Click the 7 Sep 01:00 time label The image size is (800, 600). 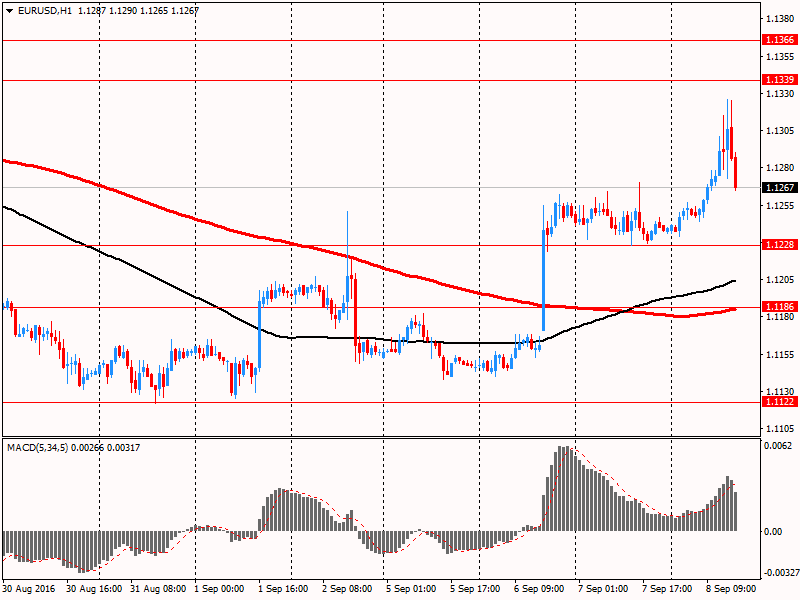point(603,589)
